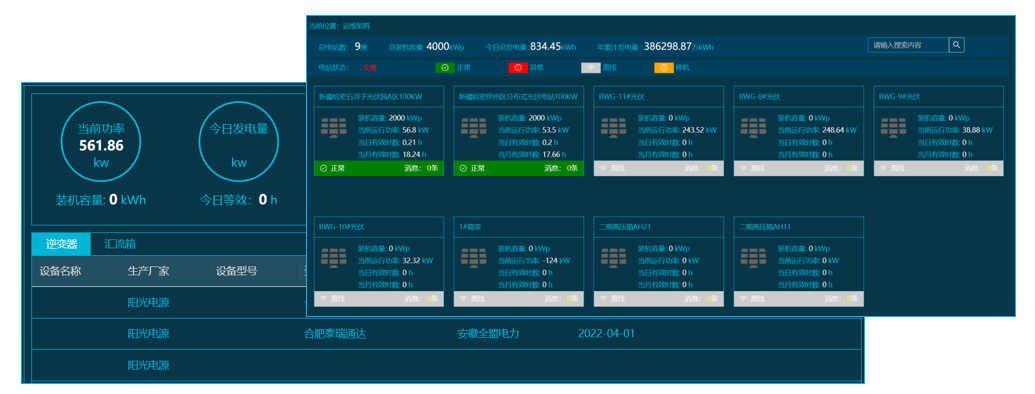Select the 安徽全盟电力 table row entry
The image size is (1035, 394).
click(488, 333)
